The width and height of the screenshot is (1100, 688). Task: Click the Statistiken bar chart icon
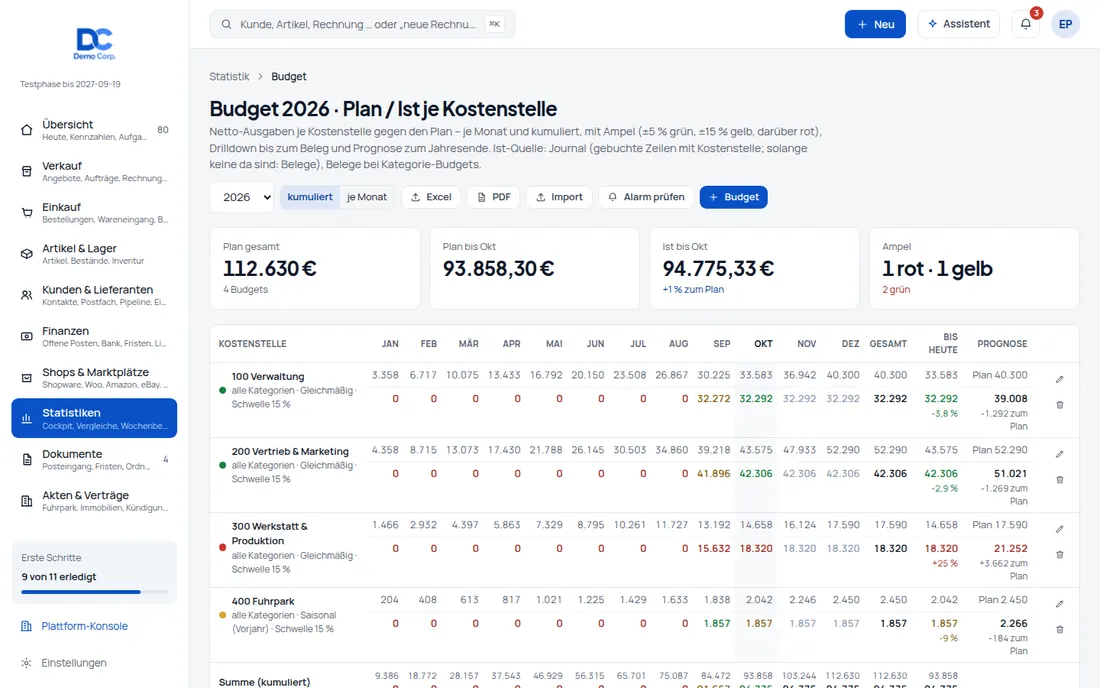(27, 419)
